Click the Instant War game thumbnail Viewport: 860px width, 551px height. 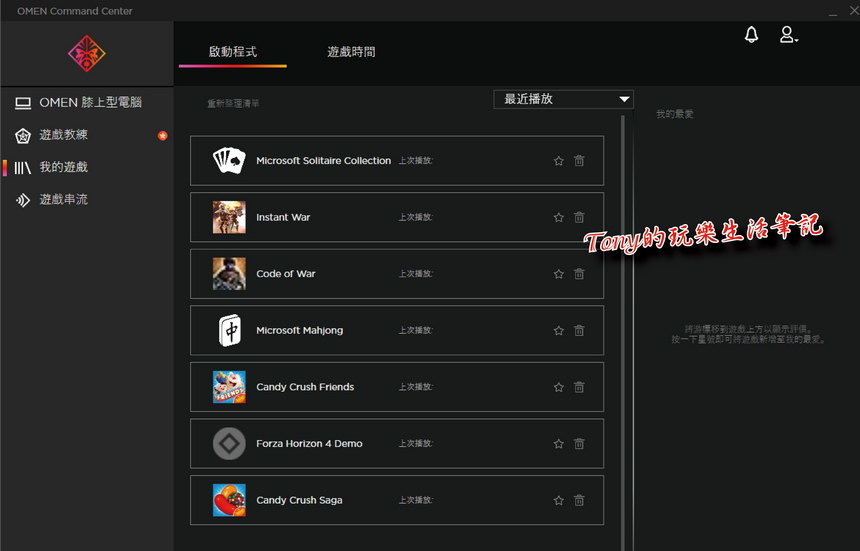[229, 217]
